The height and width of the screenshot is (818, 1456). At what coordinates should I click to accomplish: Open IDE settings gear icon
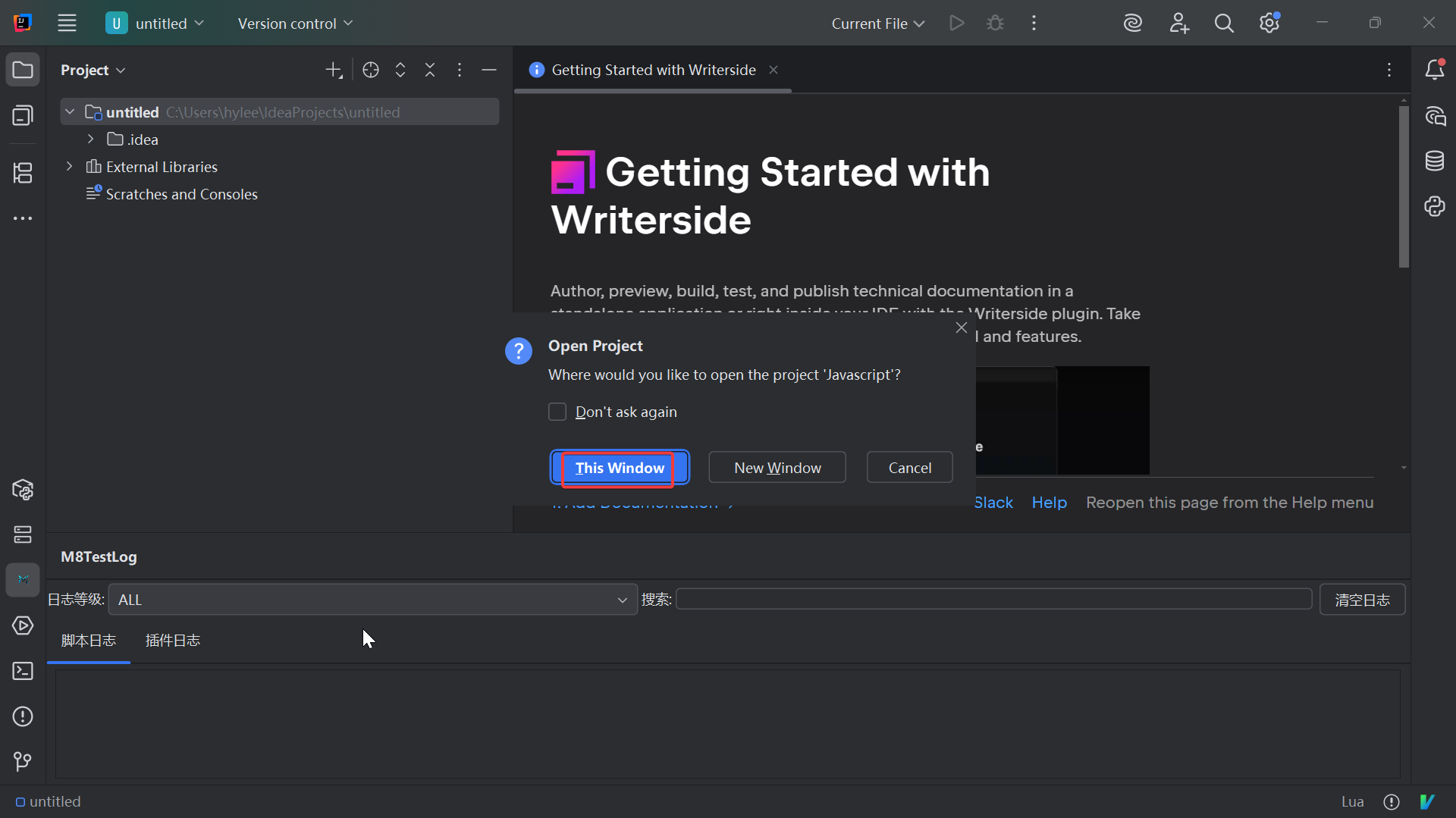1269,24
